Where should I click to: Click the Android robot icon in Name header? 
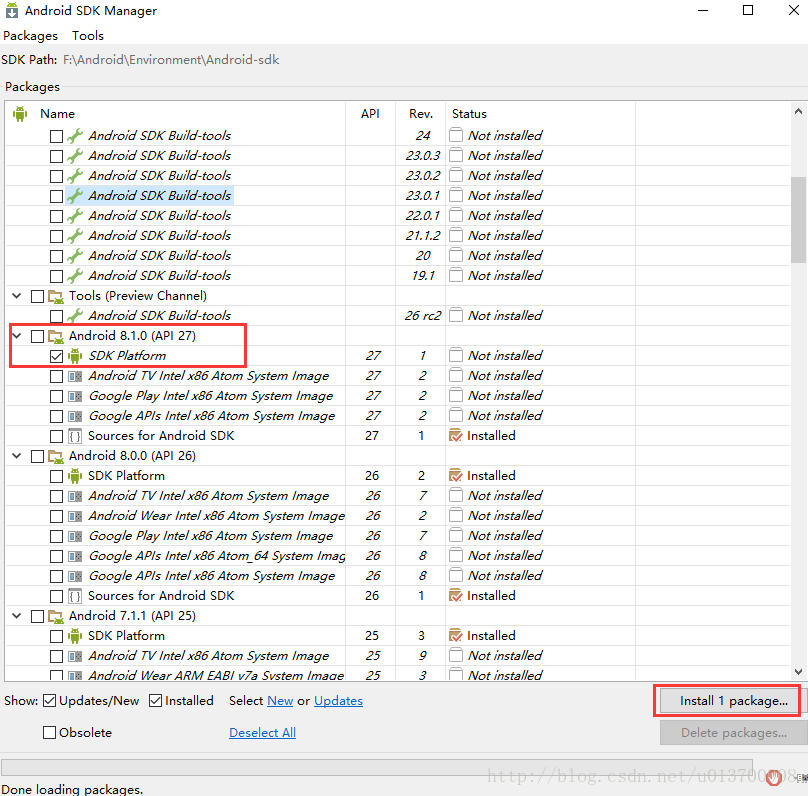point(20,114)
